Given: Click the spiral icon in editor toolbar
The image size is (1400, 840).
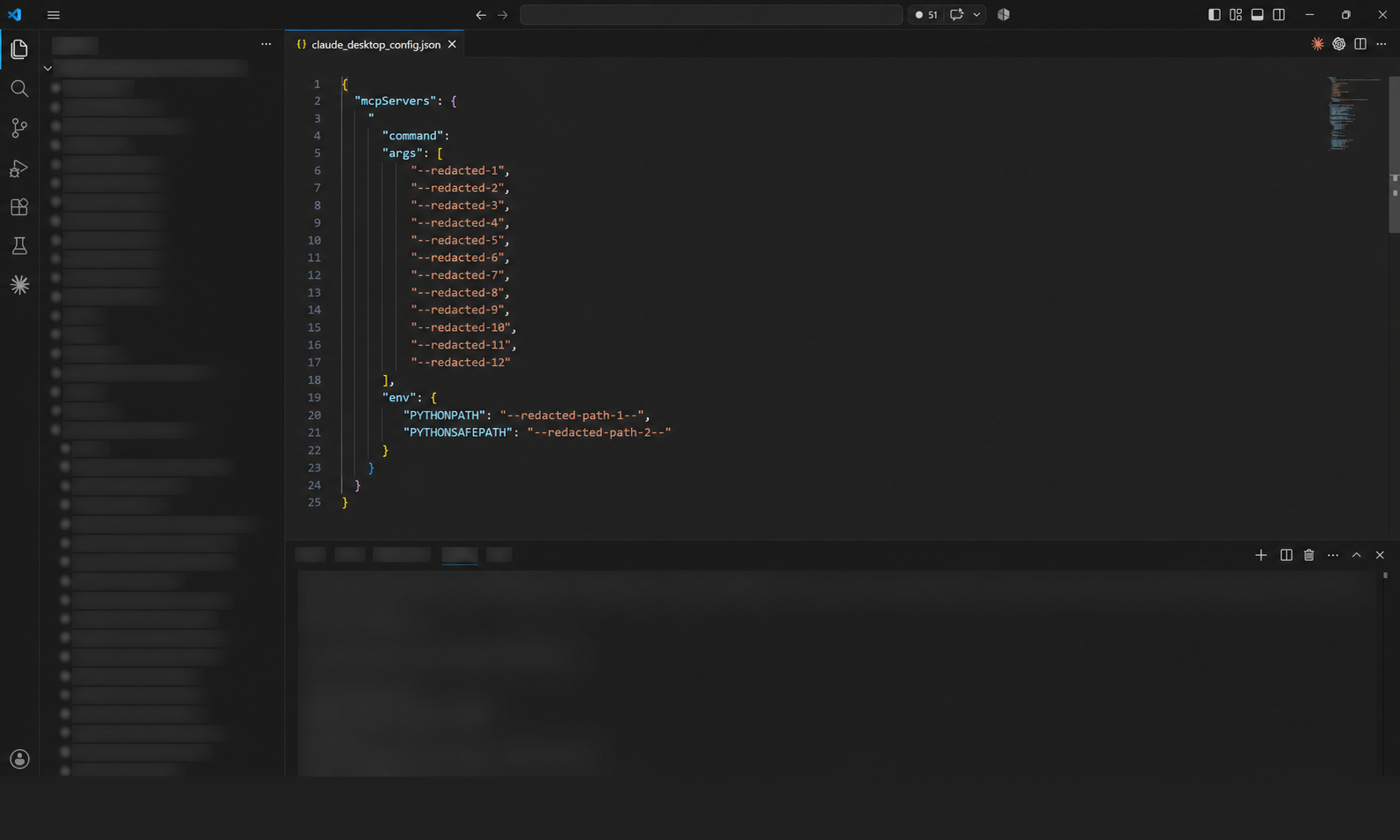Looking at the screenshot, I should point(1339,44).
